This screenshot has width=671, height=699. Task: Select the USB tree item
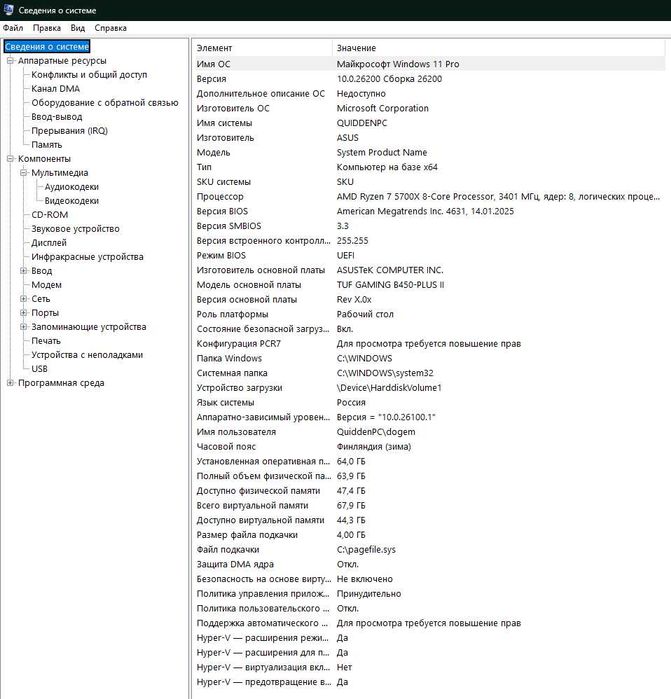pyautogui.click(x=39, y=369)
